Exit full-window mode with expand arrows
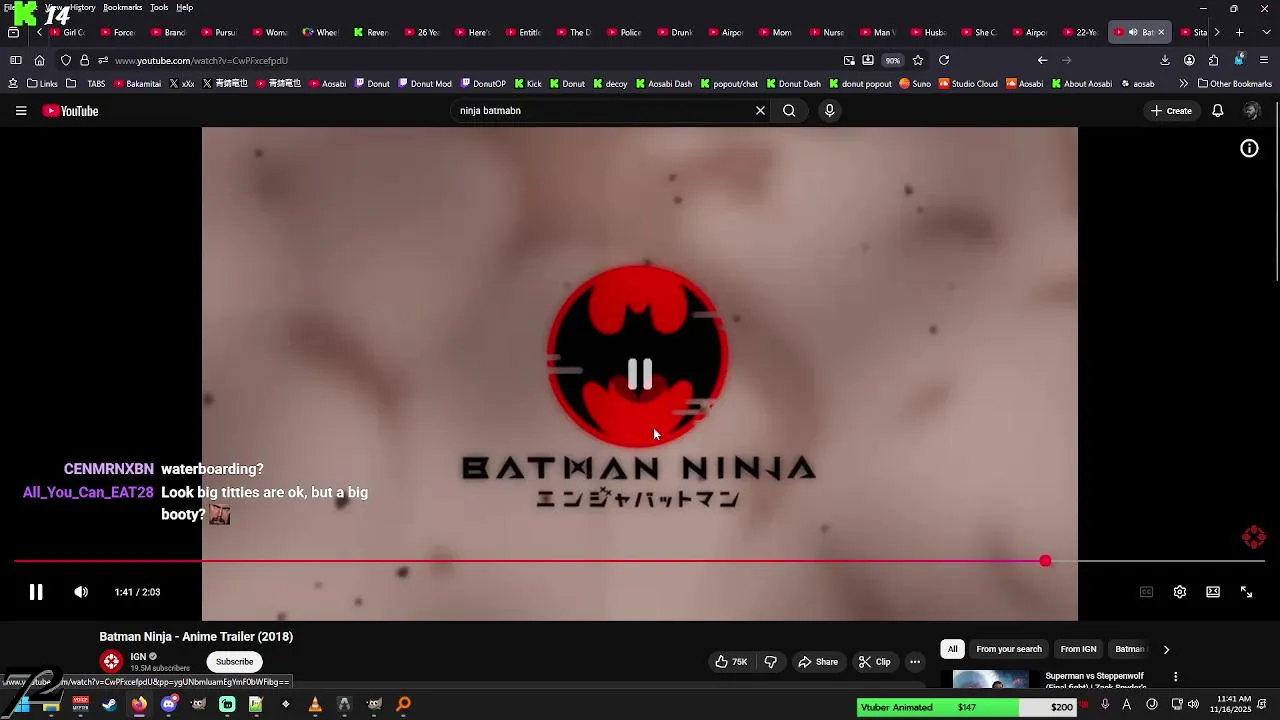1280x720 pixels. pos(1247,592)
